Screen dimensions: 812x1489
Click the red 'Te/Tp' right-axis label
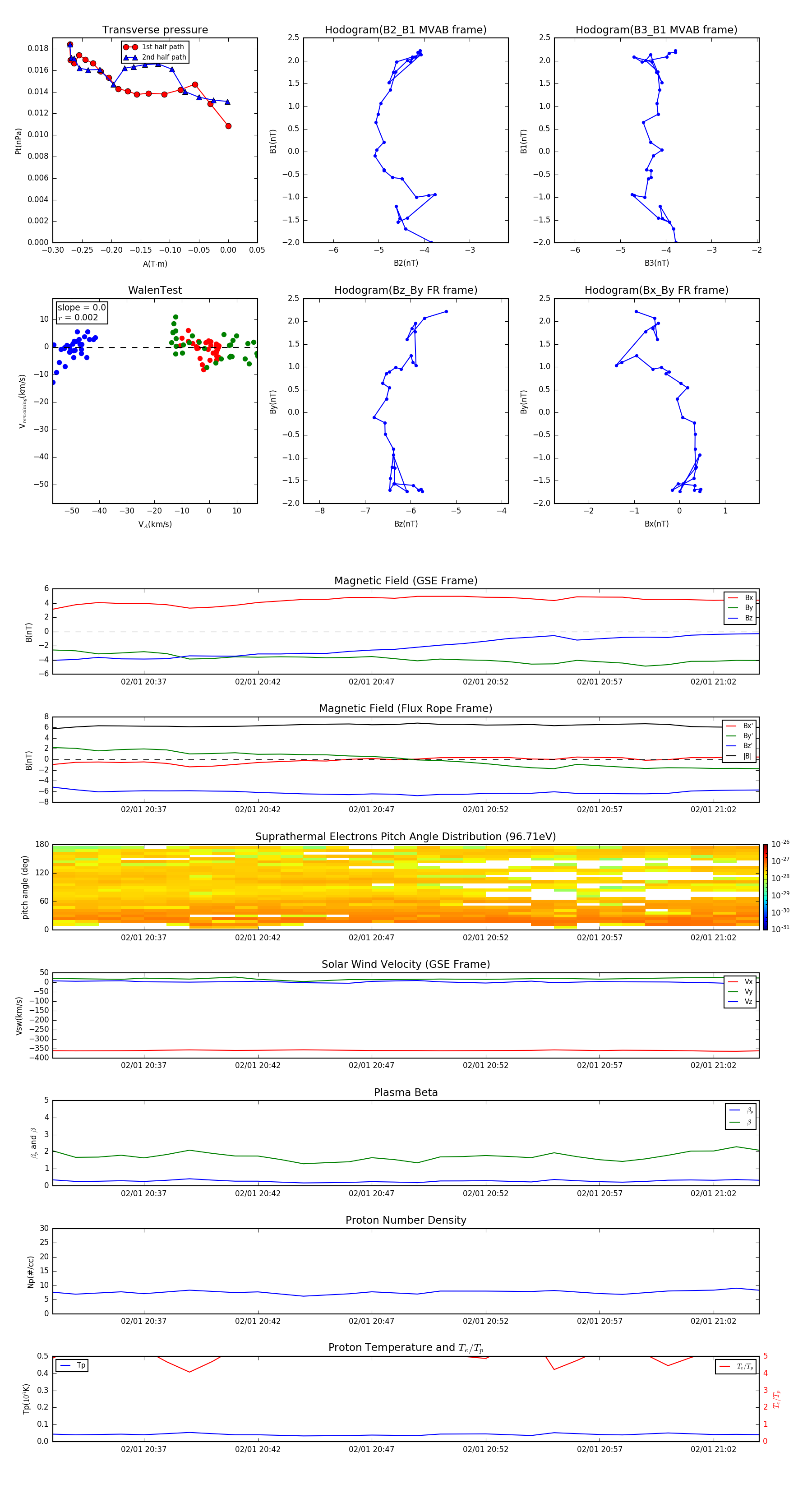(777, 1399)
